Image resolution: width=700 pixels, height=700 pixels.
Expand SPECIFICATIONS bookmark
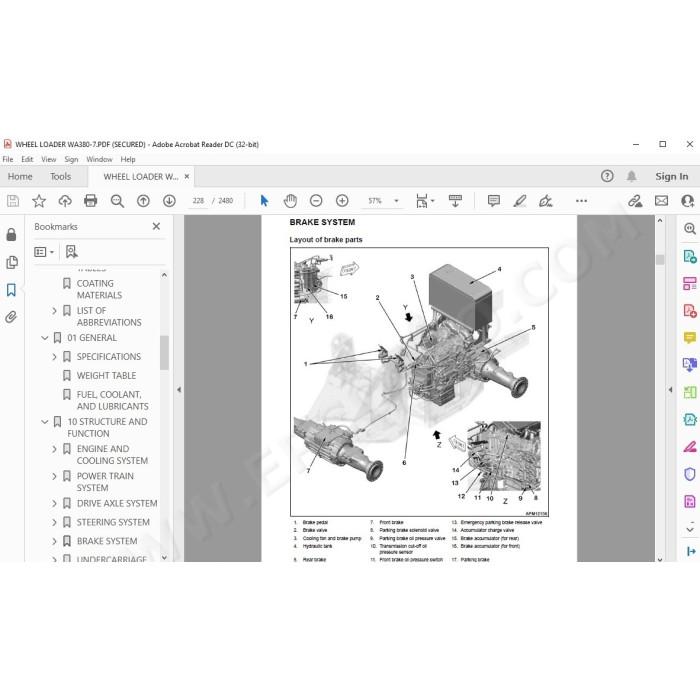click(x=54, y=357)
